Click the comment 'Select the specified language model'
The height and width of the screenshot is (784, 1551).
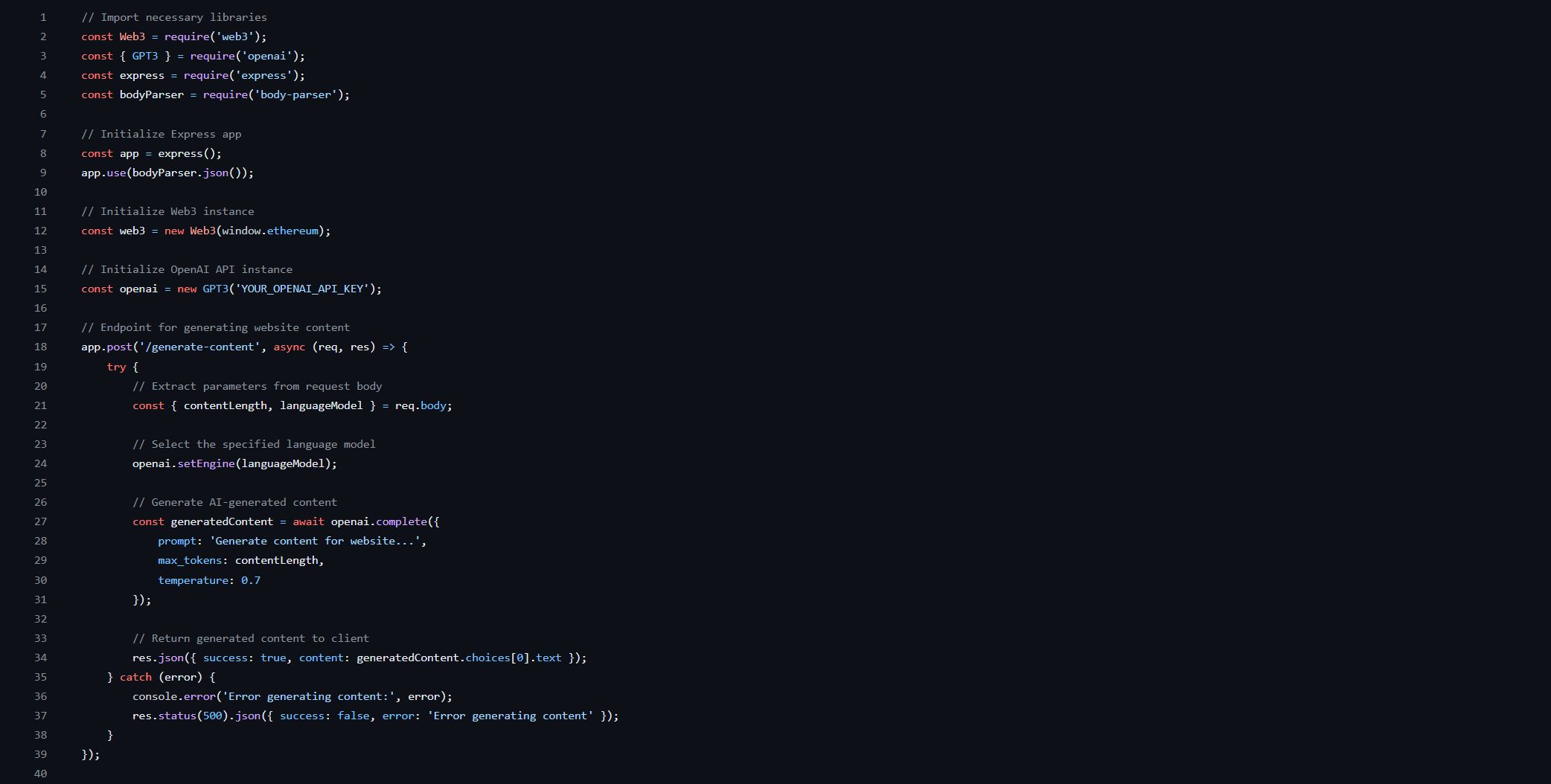click(254, 444)
